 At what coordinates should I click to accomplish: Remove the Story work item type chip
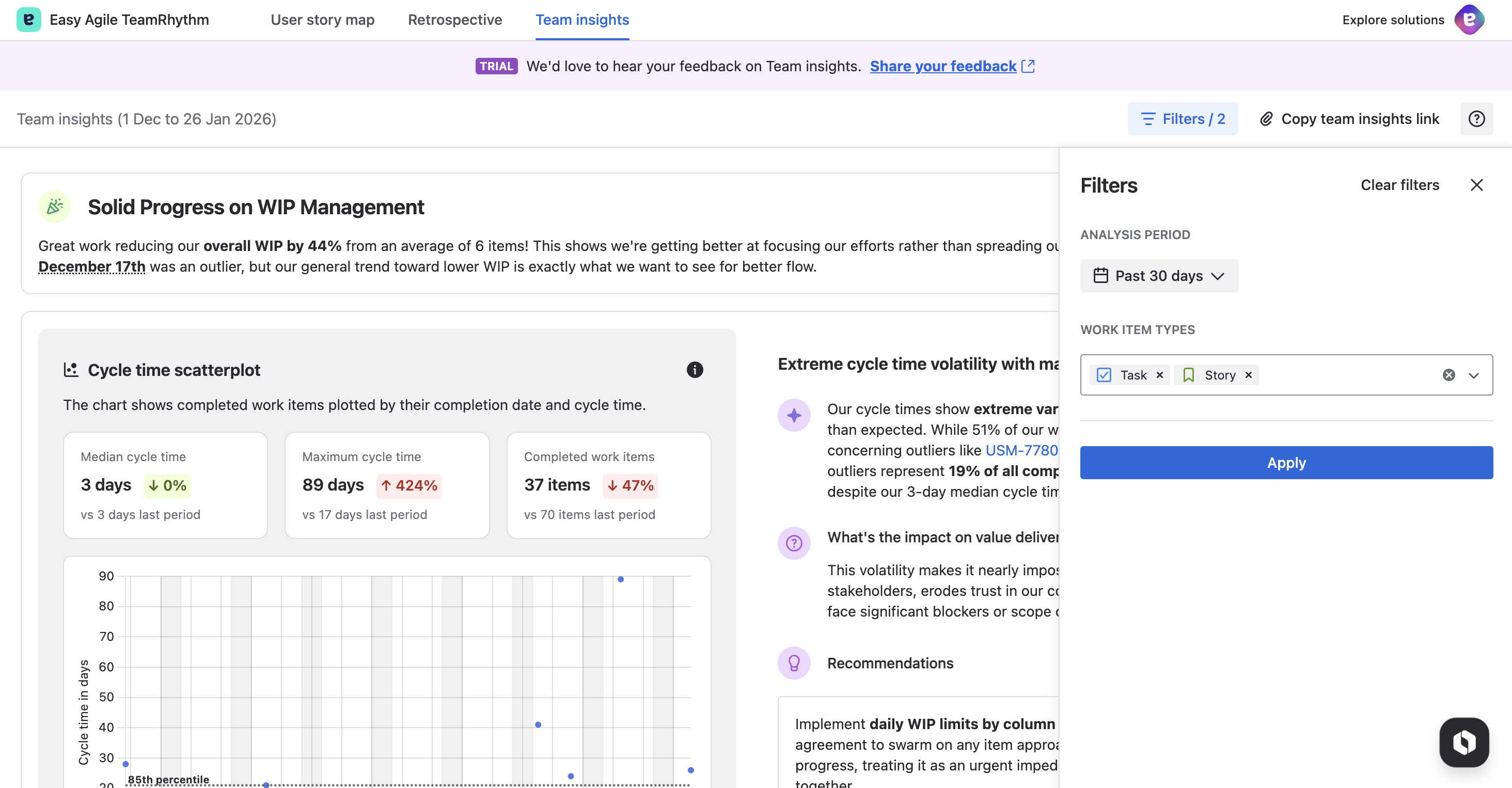tap(1249, 375)
